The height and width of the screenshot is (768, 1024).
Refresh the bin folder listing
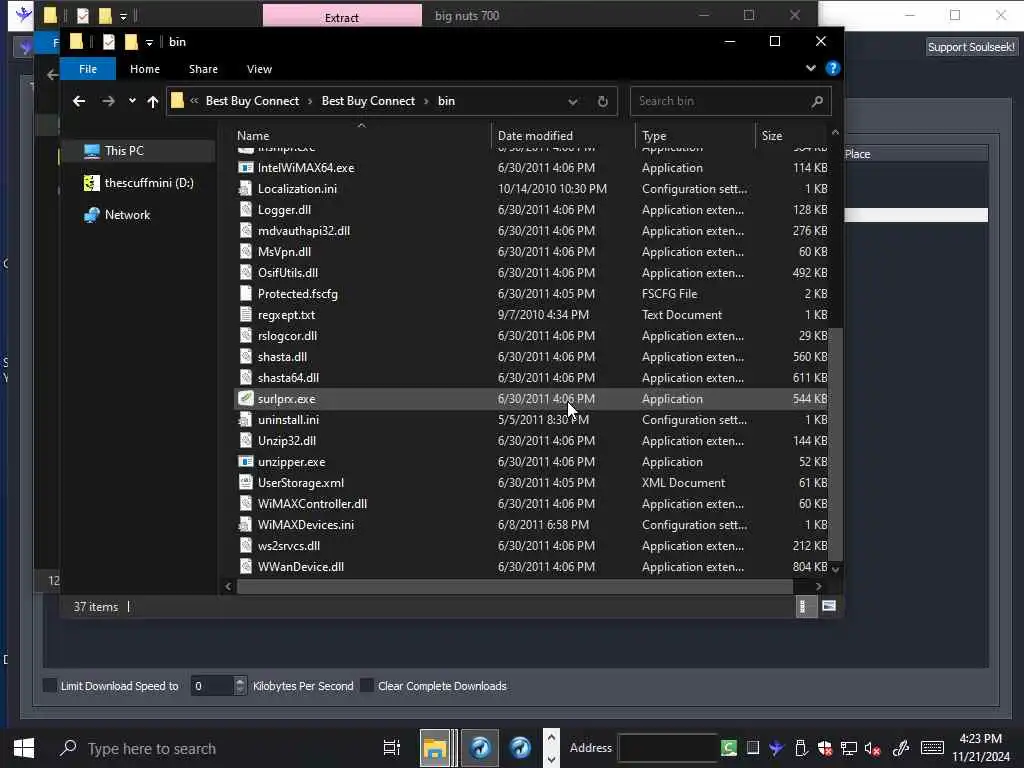pos(602,101)
